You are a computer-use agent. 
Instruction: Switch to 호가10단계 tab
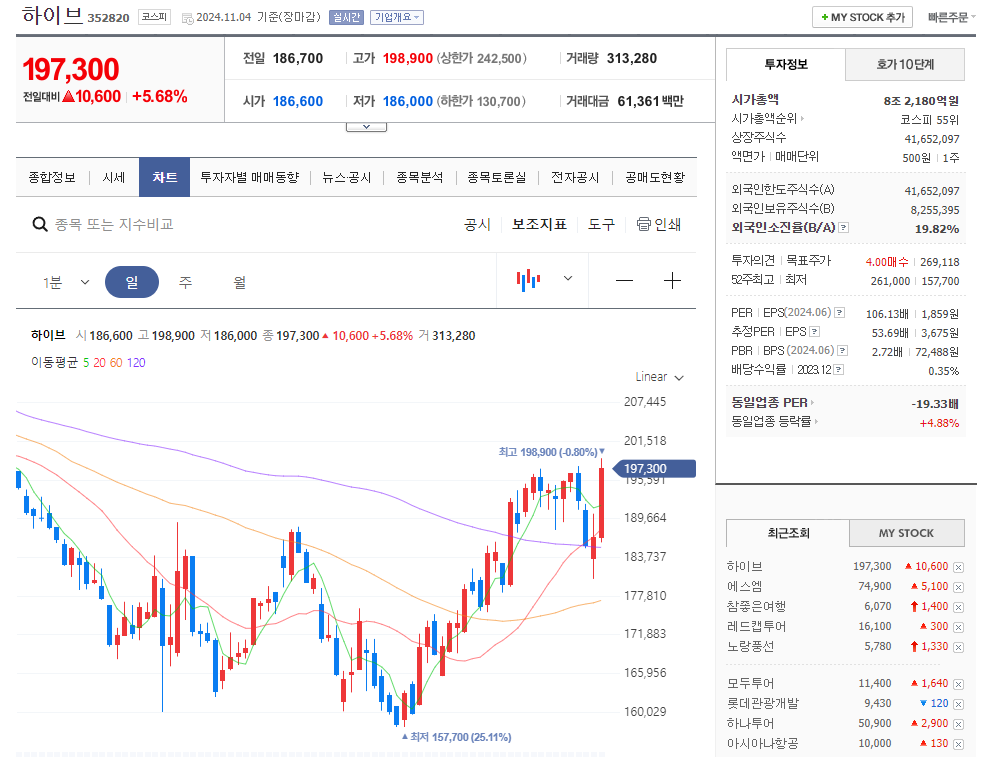coord(905,64)
